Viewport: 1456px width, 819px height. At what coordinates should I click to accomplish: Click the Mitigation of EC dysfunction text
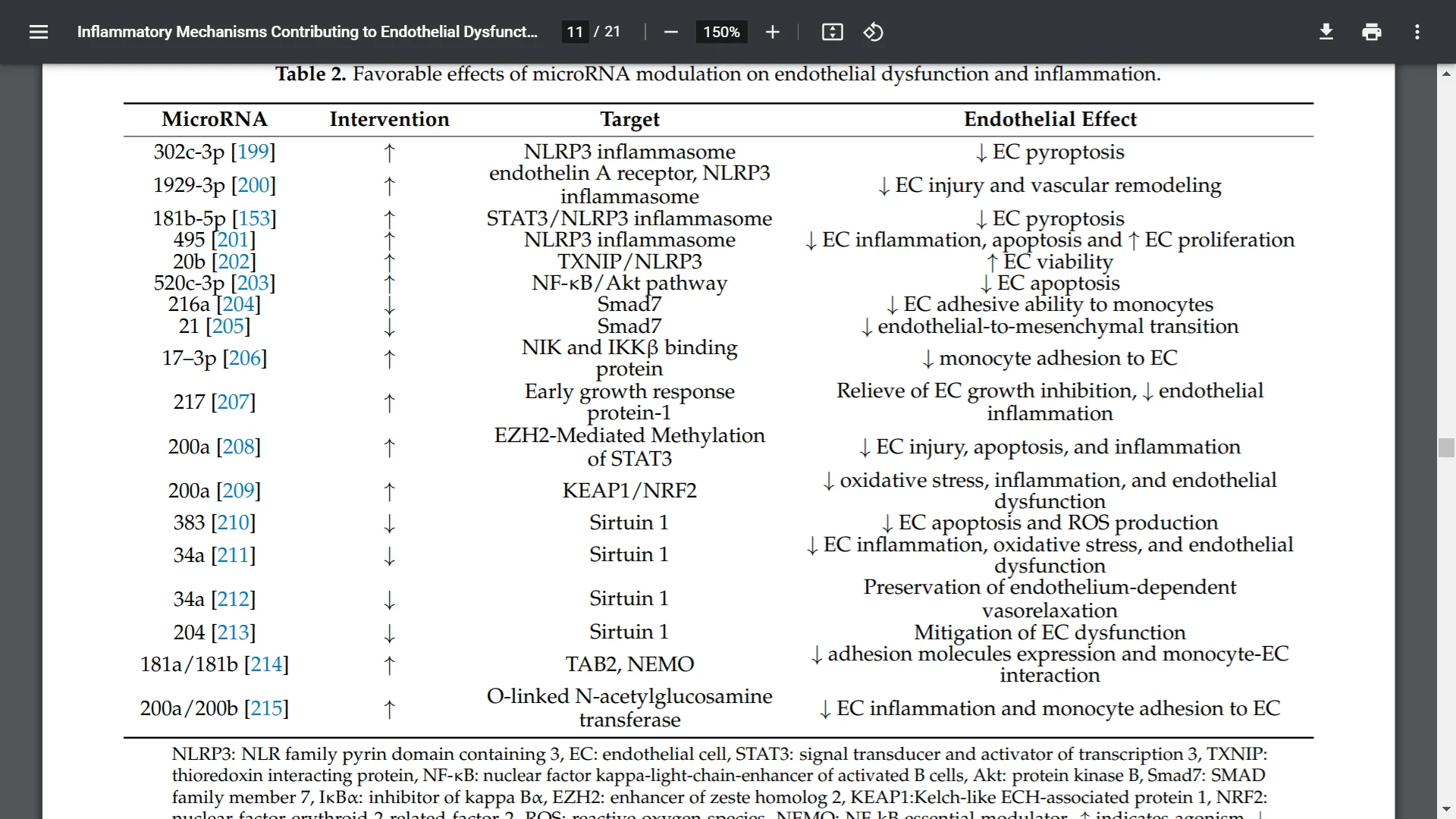(1050, 632)
